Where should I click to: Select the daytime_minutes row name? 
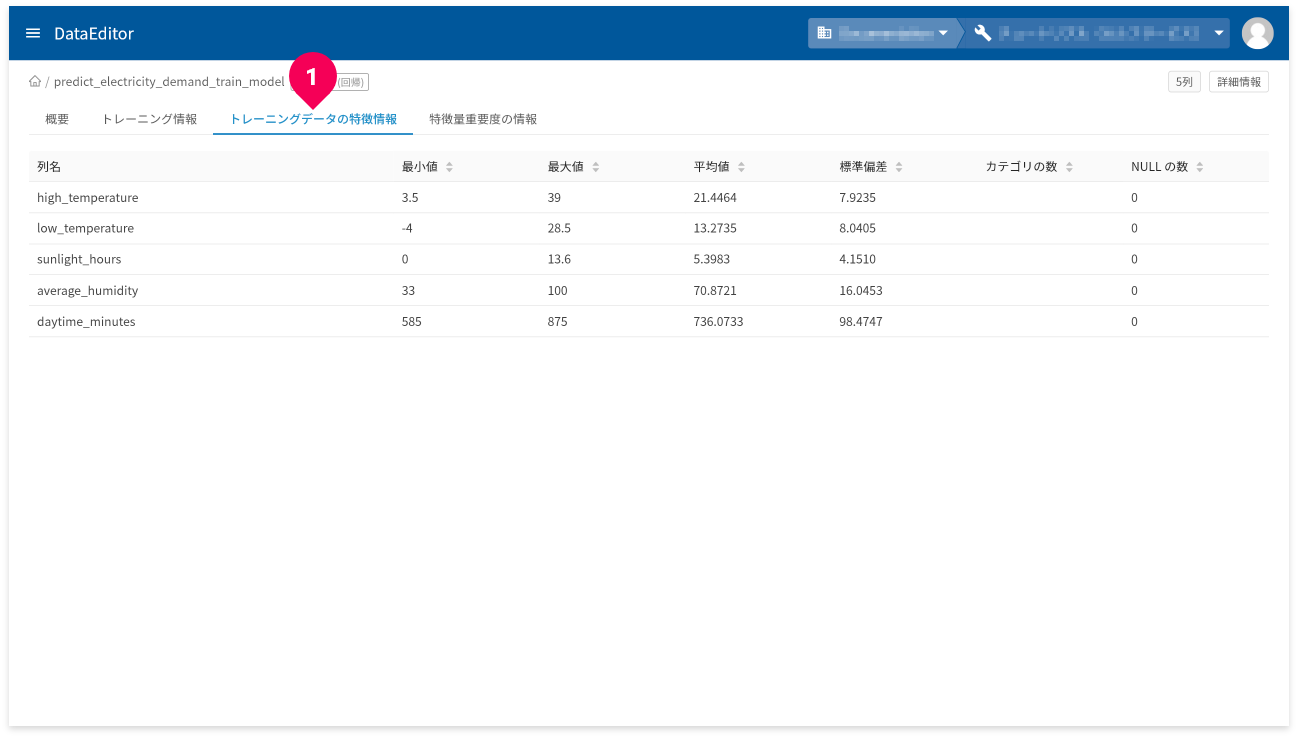[x=86, y=322]
